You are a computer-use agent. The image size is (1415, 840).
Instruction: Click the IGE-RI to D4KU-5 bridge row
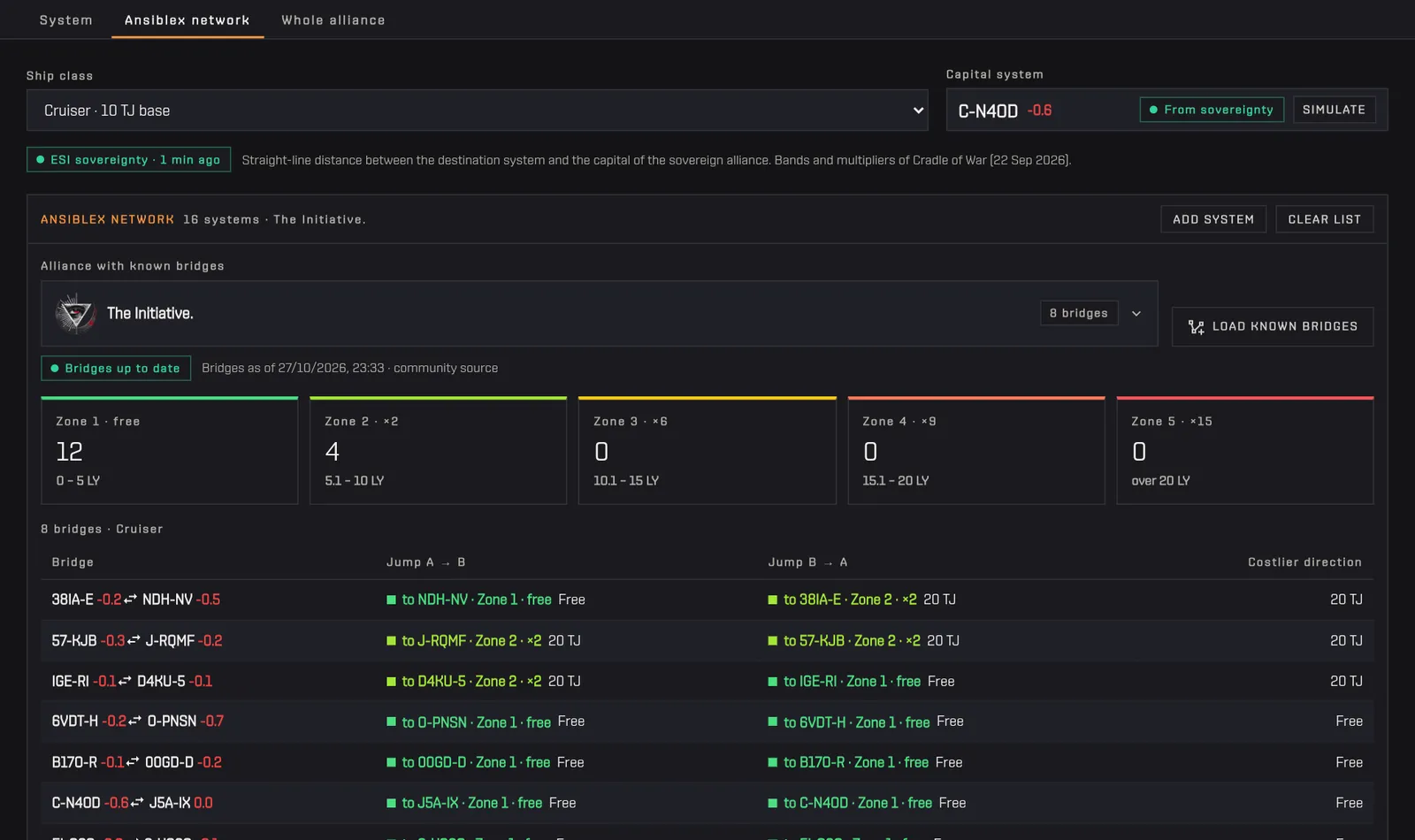pyautogui.click(x=707, y=681)
